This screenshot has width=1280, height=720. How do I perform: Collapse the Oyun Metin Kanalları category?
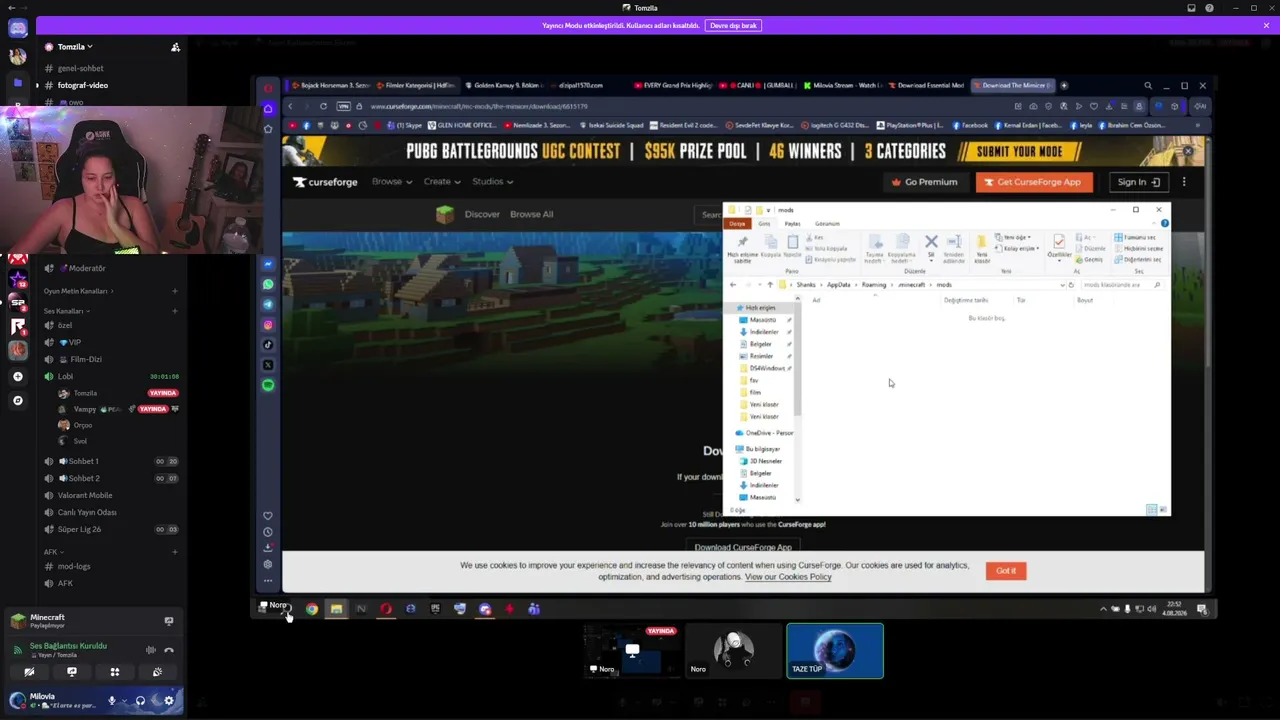coord(78,291)
